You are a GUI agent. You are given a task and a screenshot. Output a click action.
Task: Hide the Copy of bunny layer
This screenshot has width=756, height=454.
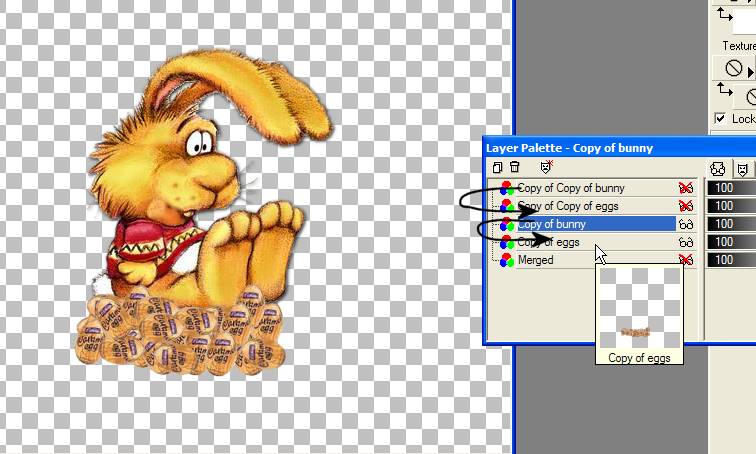pyautogui.click(x=686, y=224)
